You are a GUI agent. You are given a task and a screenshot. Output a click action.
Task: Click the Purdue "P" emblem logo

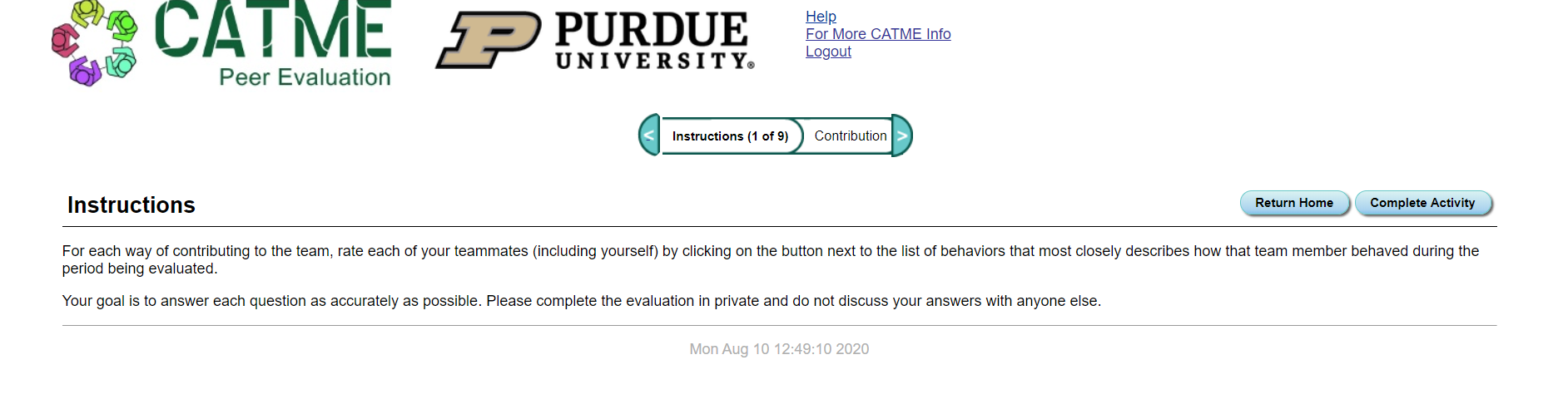(489, 40)
